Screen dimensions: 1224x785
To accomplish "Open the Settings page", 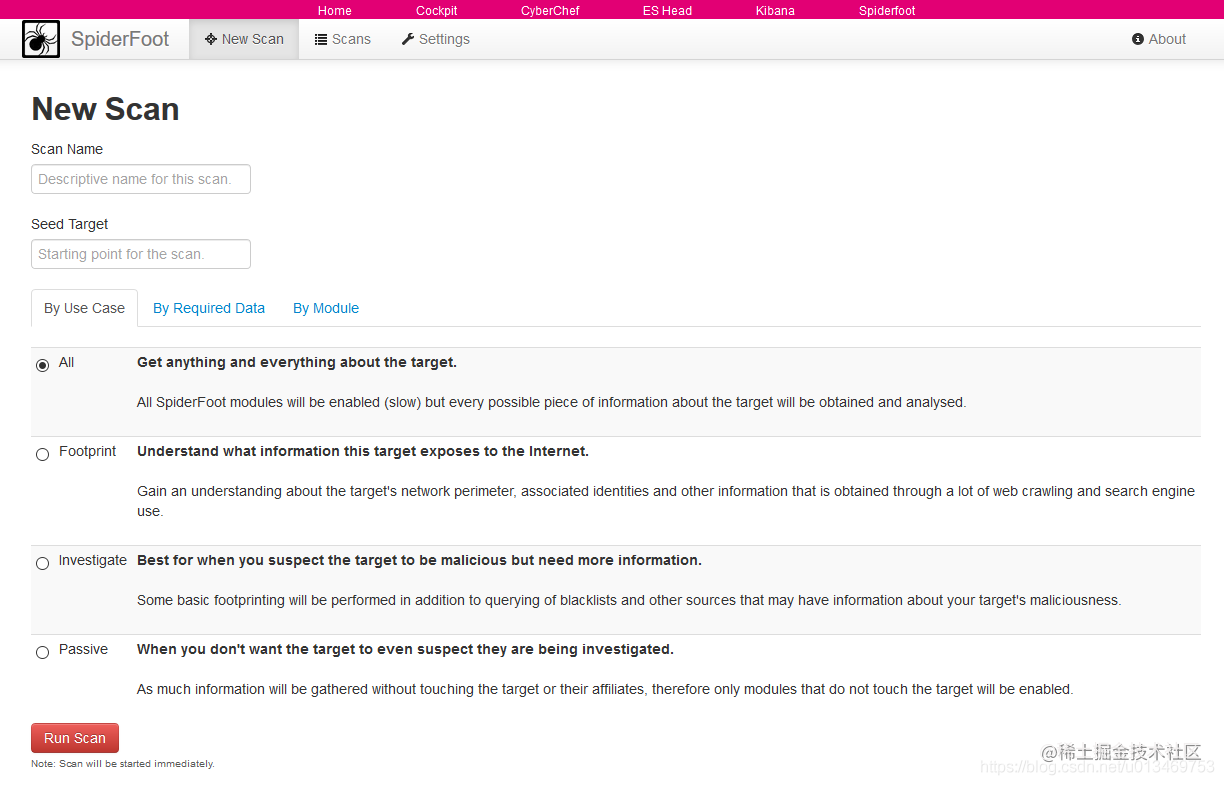I will click(435, 39).
